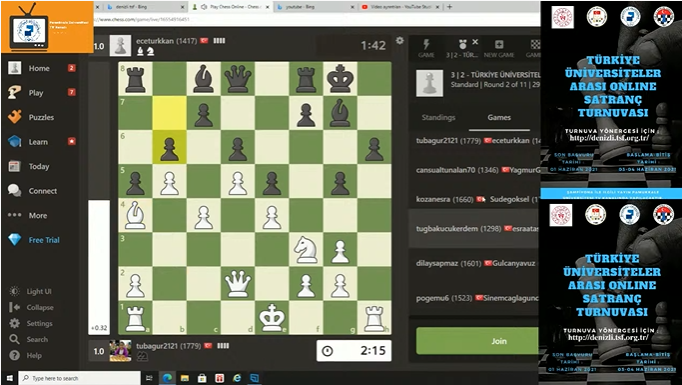Screen dimensions: 682x385
Task: Open Help question mark icon
Action: point(14,355)
